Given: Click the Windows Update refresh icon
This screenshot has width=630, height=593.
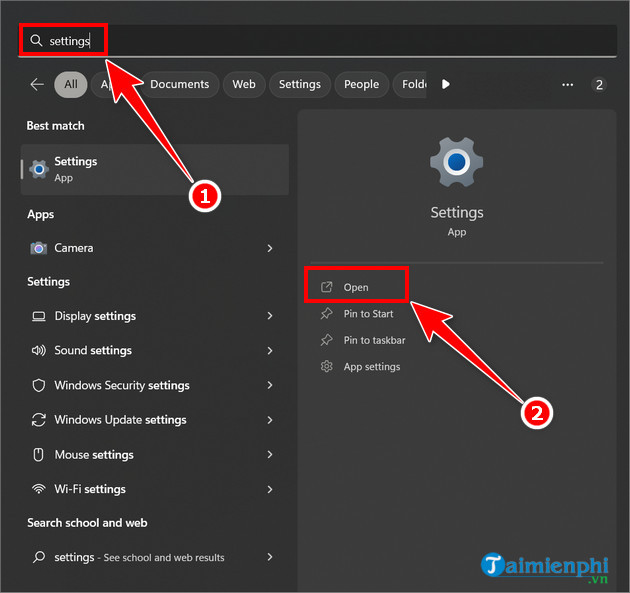Looking at the screenshot, I should [39, 420].
